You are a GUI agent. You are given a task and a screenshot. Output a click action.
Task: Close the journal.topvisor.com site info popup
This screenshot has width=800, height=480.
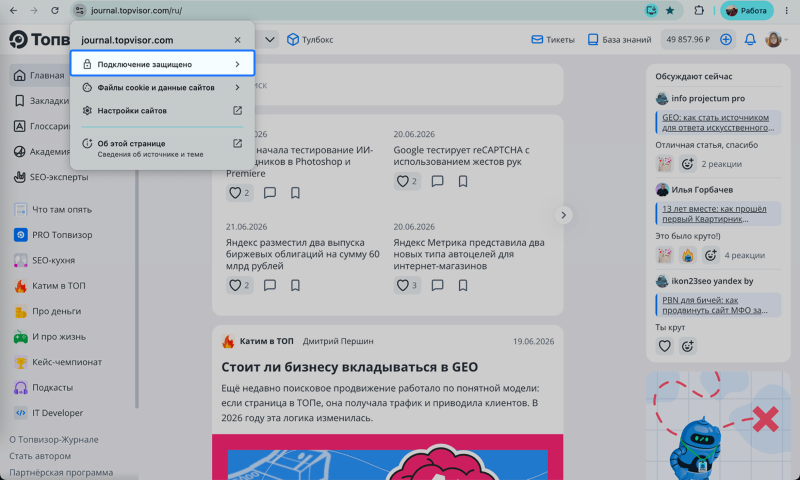pos(237,40)
